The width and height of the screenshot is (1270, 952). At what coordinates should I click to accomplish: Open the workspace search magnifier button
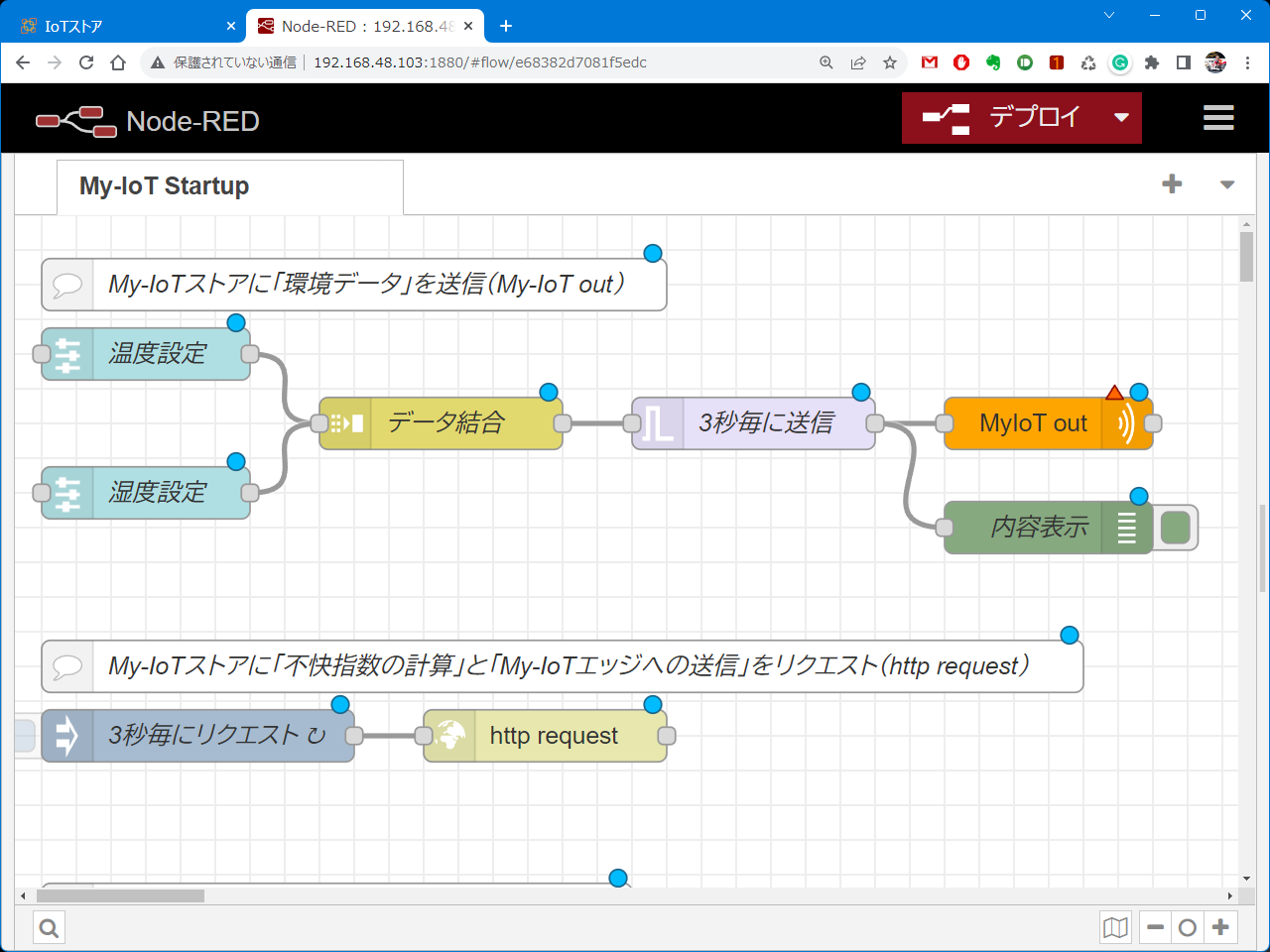[x=49, y=928]
